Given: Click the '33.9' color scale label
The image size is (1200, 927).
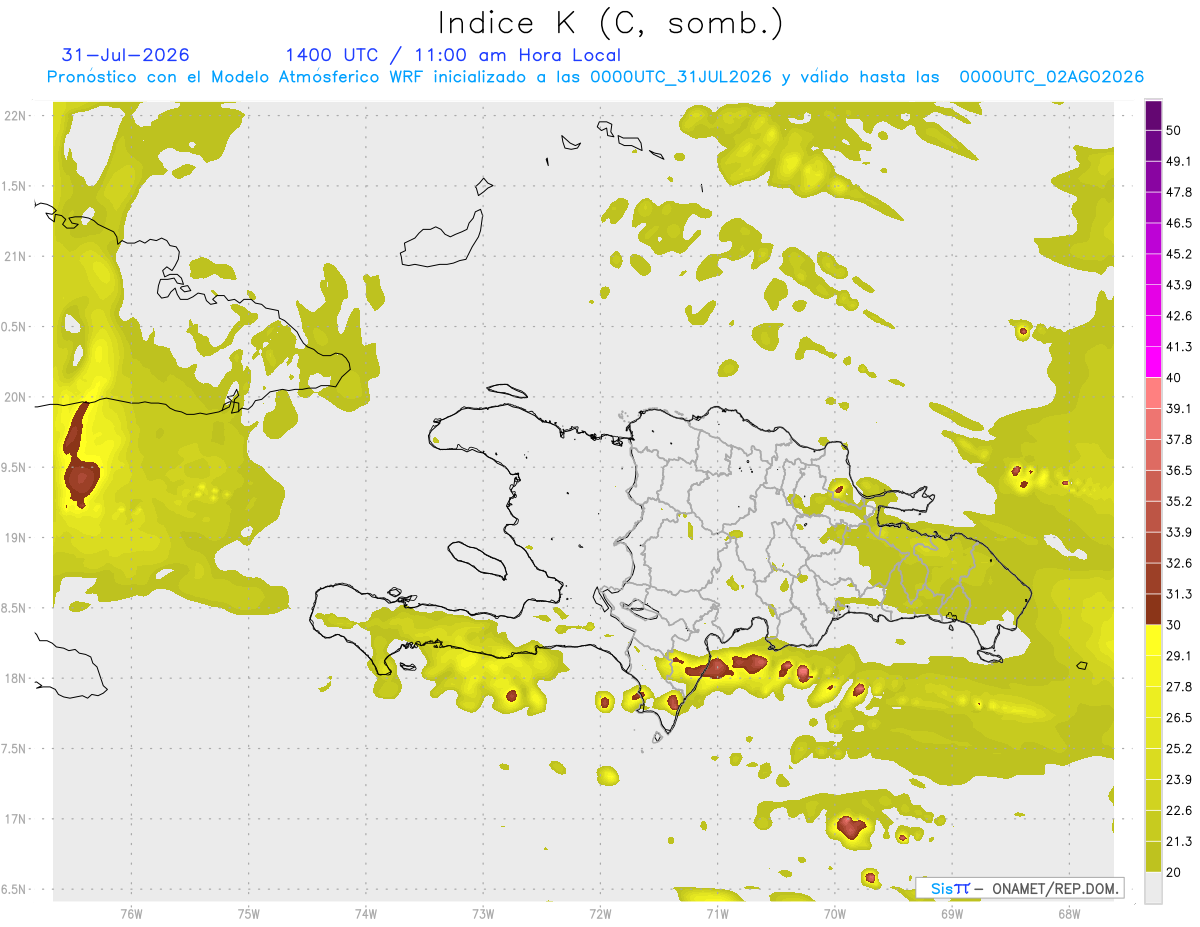Looking at the screenshot, I should coord(1179,532).
